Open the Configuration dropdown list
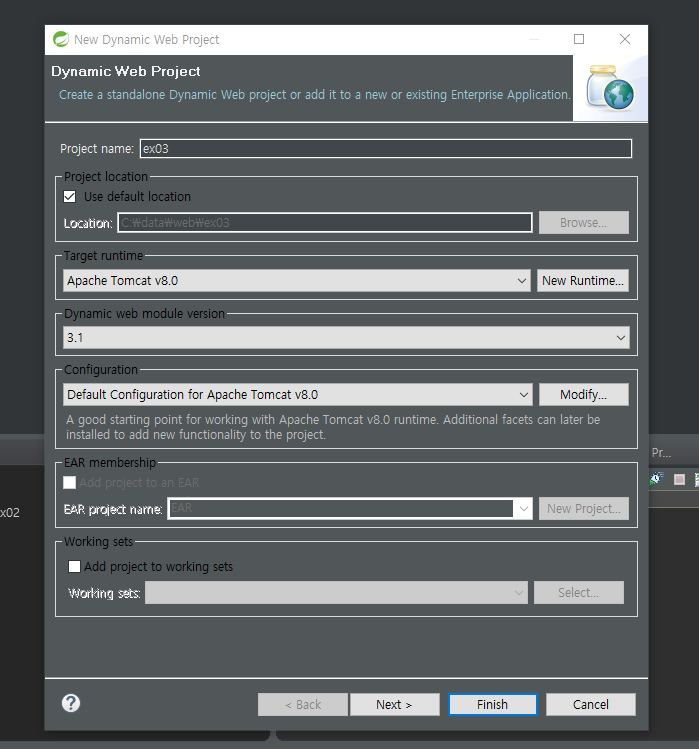 click(x=298, y=395)
